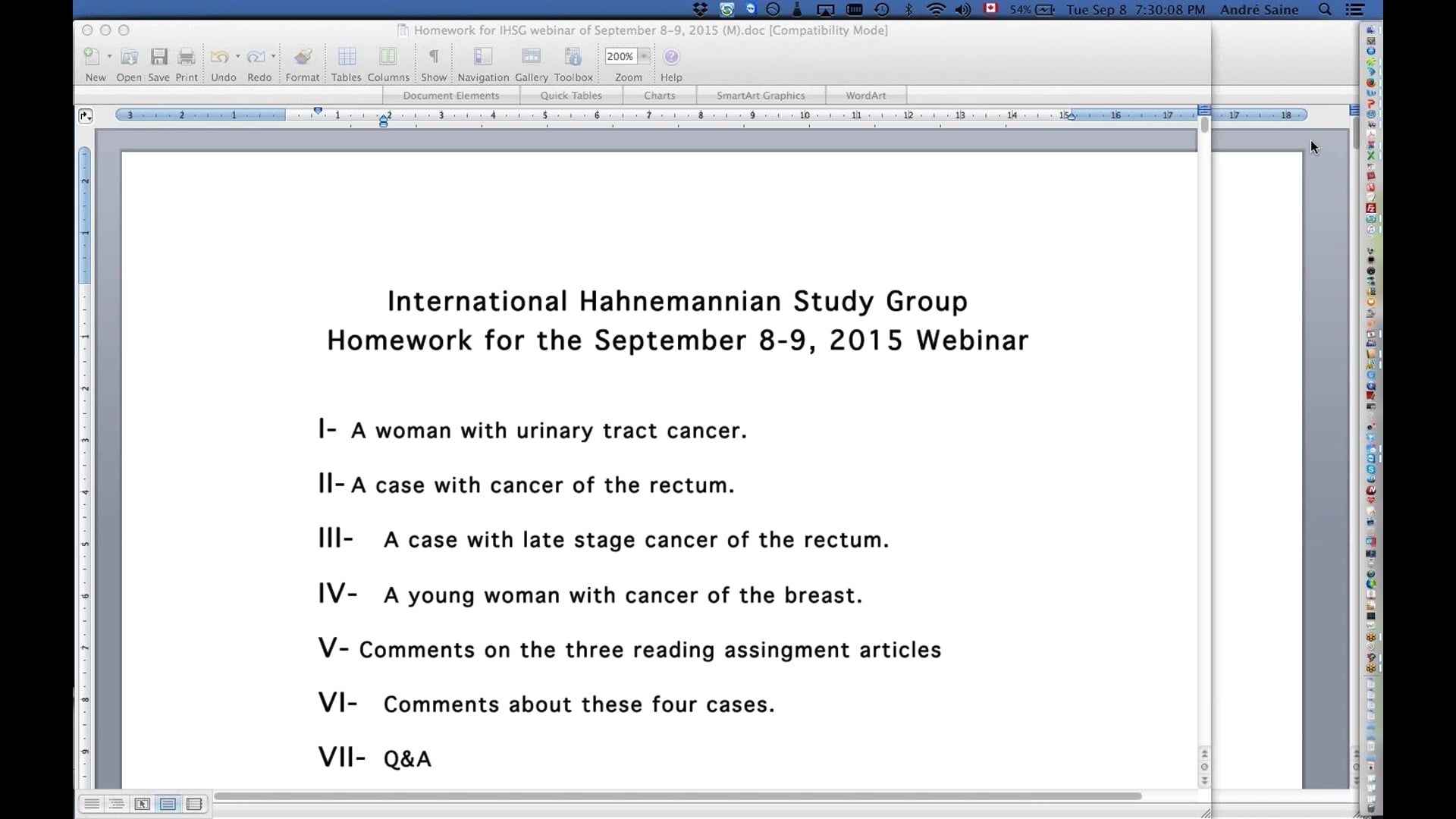Open the Format Painter tool
The width and height of the screenshot is (1456, 819).
(x=302, y=56)
